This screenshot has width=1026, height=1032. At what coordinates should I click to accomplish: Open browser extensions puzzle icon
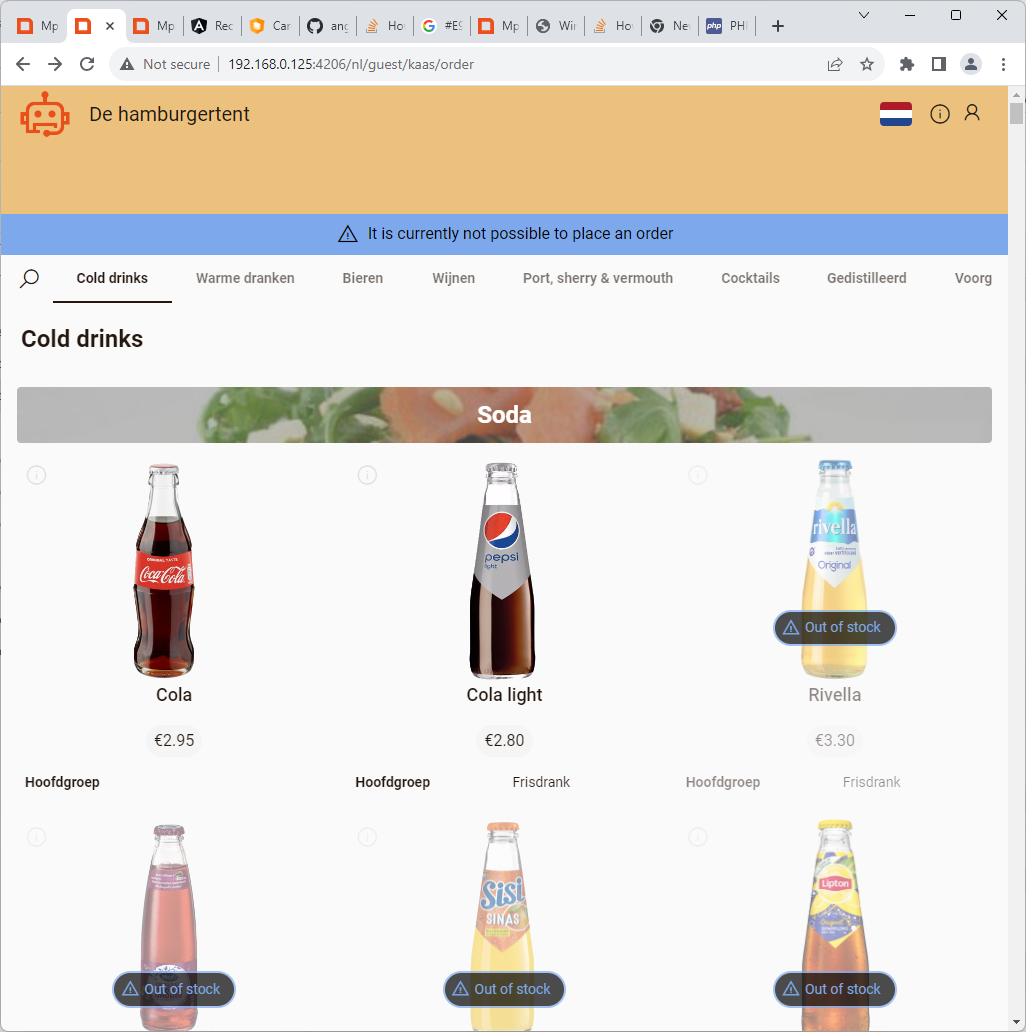pos(907,64)
